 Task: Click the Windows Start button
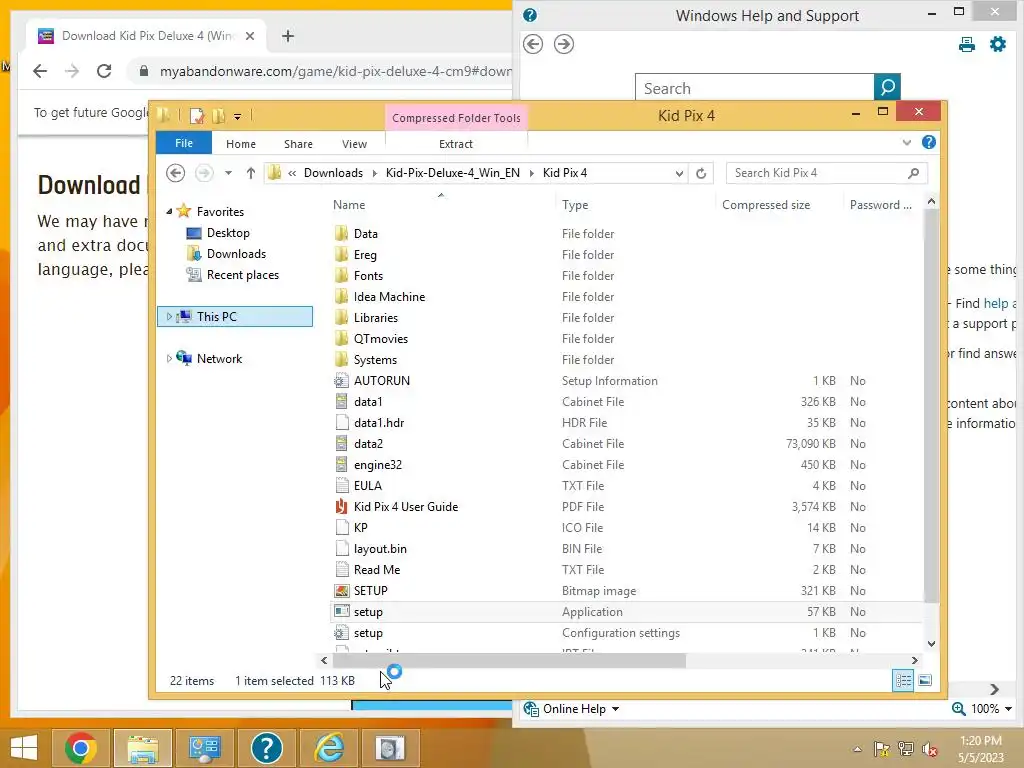[x=24, y=748]
